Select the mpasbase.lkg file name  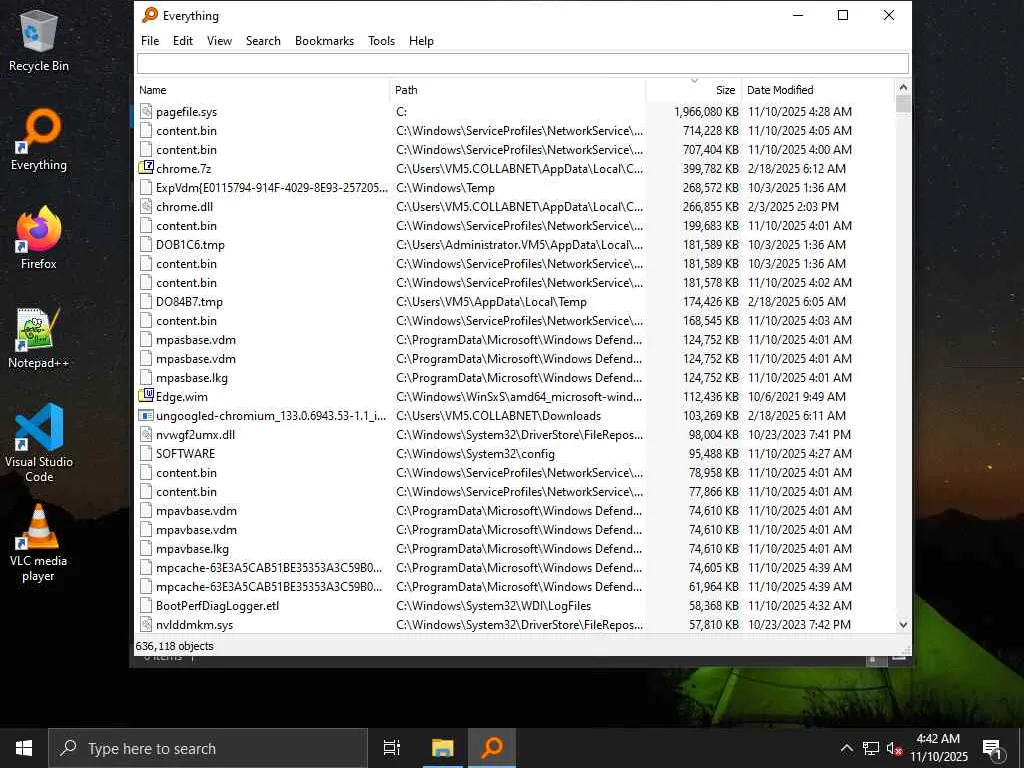192,377
